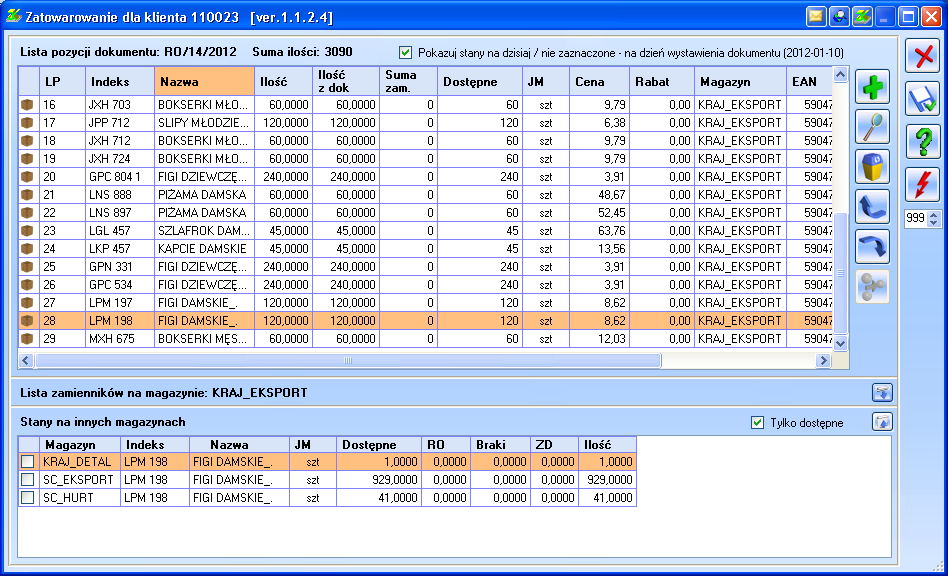Click the red X cancel icon
The width and height of the screenshot is (948, 576).
923,57
